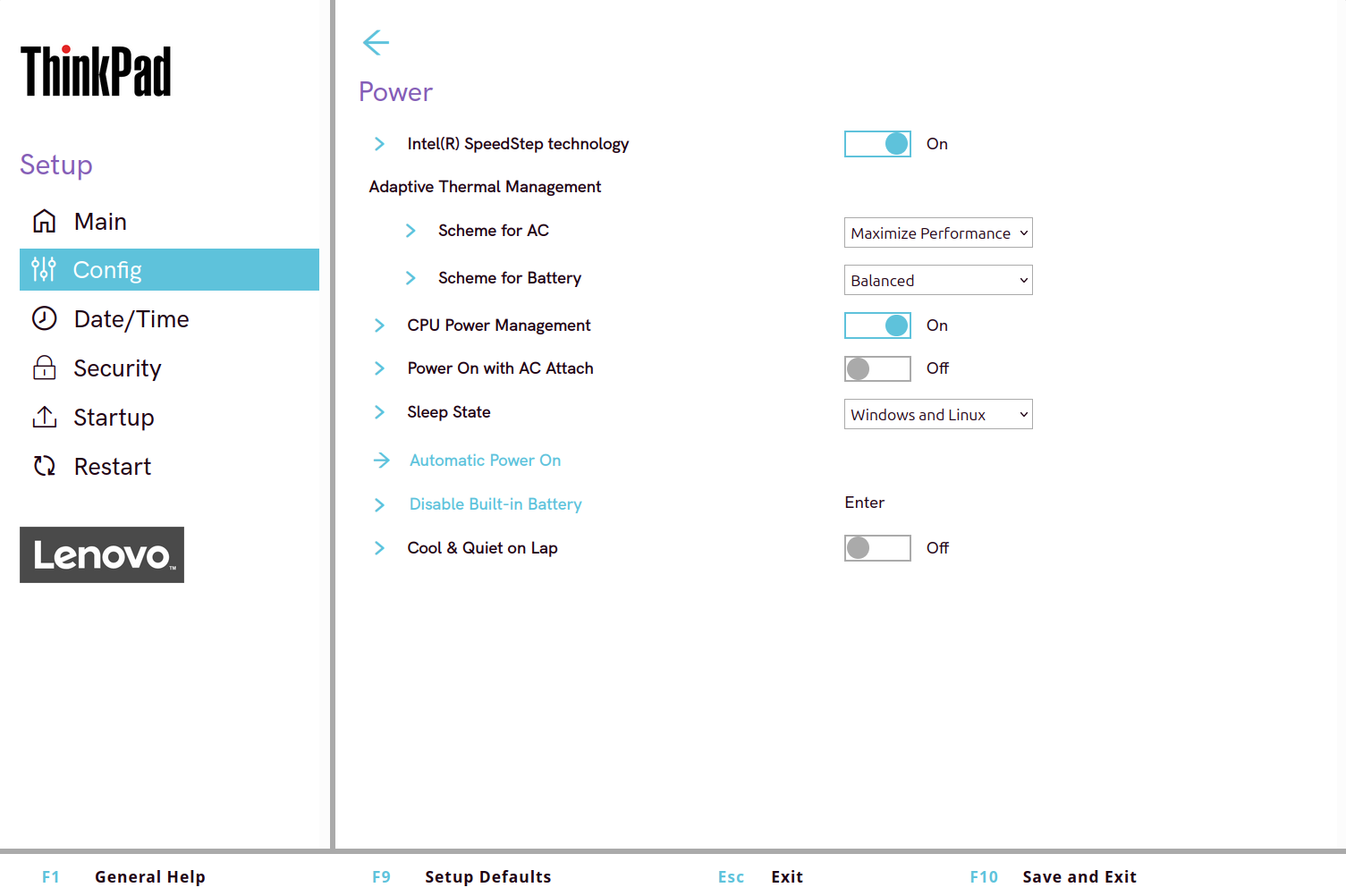Click F9 Setup Defaults
Image resolution: width=1346 pixels, height=896 pixels.
(x=461, y=876)
